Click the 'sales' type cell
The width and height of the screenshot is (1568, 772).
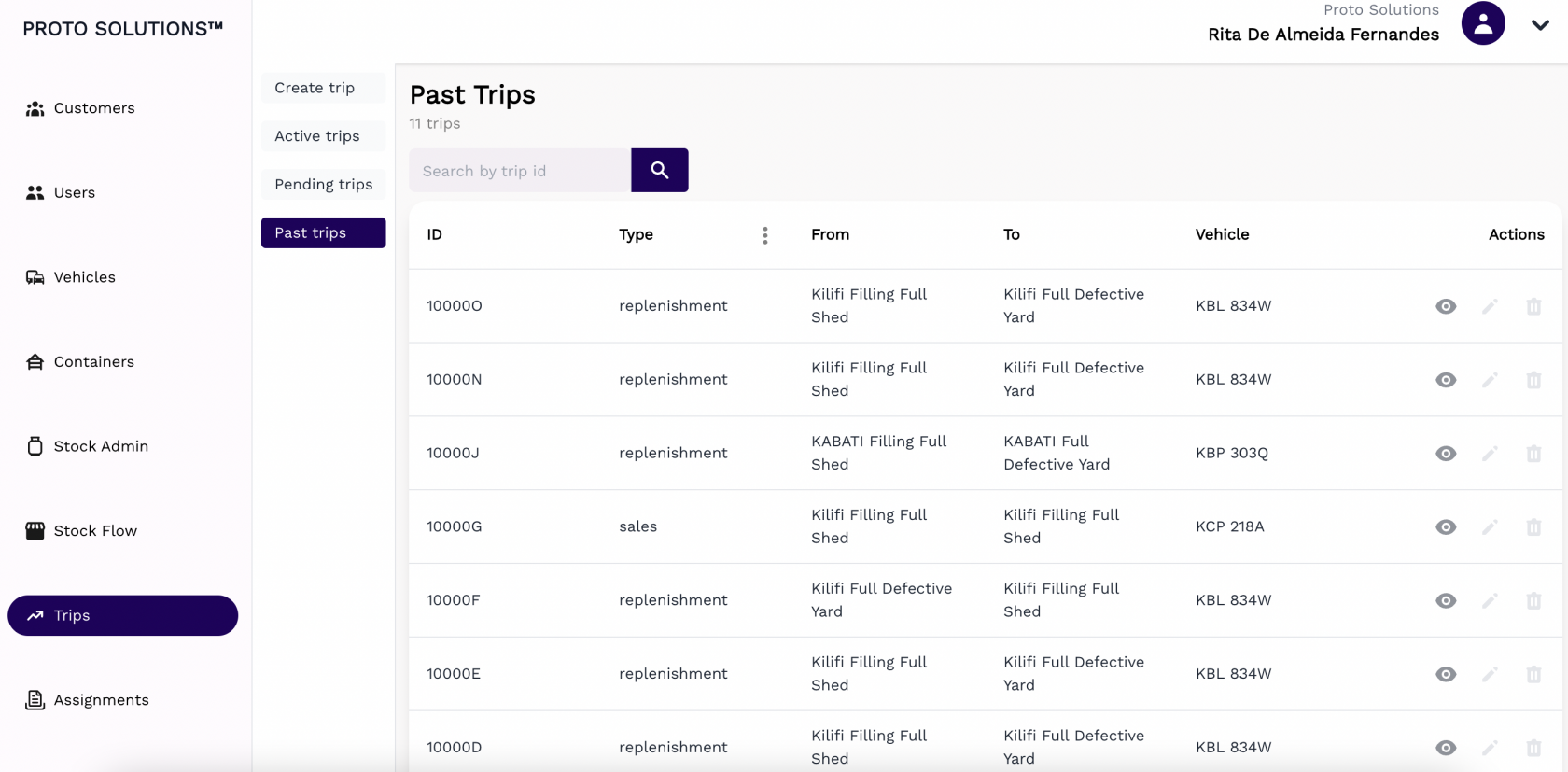pos(637,526)
